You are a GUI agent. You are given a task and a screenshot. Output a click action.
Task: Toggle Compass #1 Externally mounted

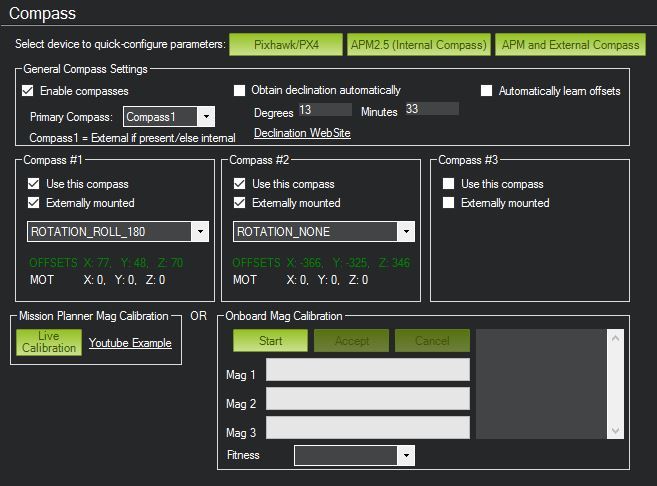[x=34, y=203]
